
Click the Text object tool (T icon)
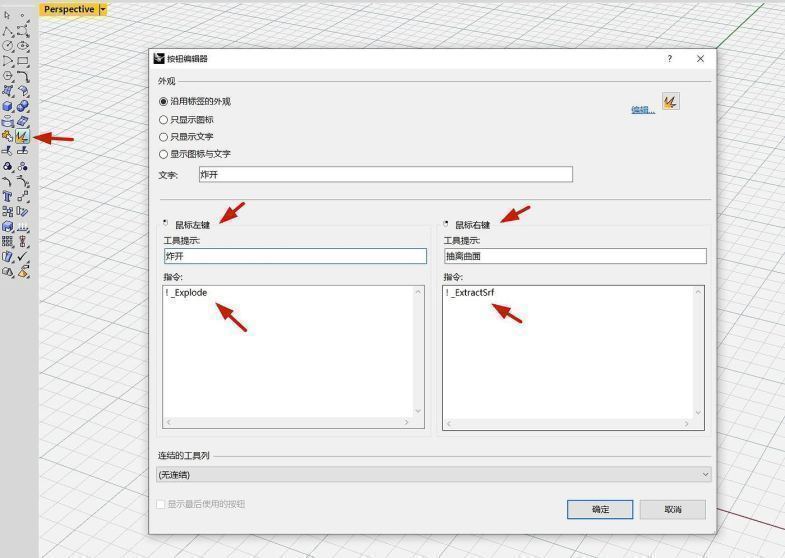click(8, 196)
